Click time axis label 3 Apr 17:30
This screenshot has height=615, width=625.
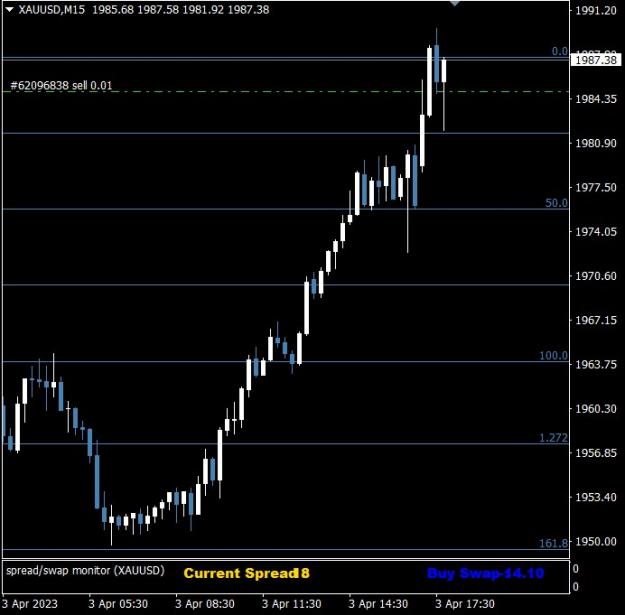point(465,604)
